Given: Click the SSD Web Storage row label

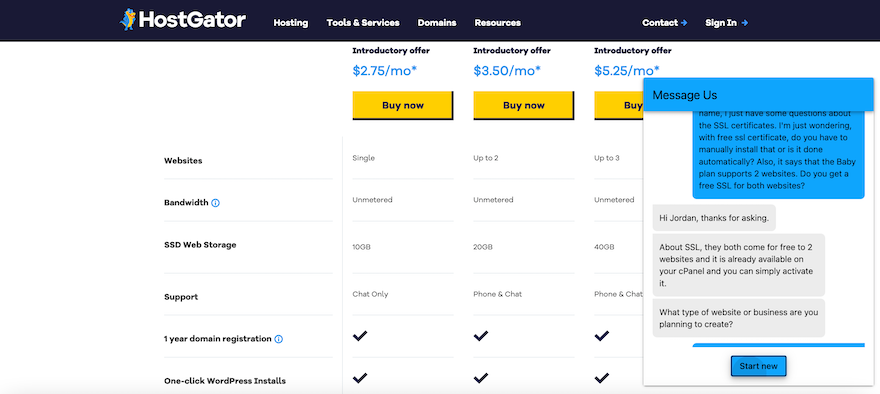Looking at the screenshot, I should click(x=200, y=245).
